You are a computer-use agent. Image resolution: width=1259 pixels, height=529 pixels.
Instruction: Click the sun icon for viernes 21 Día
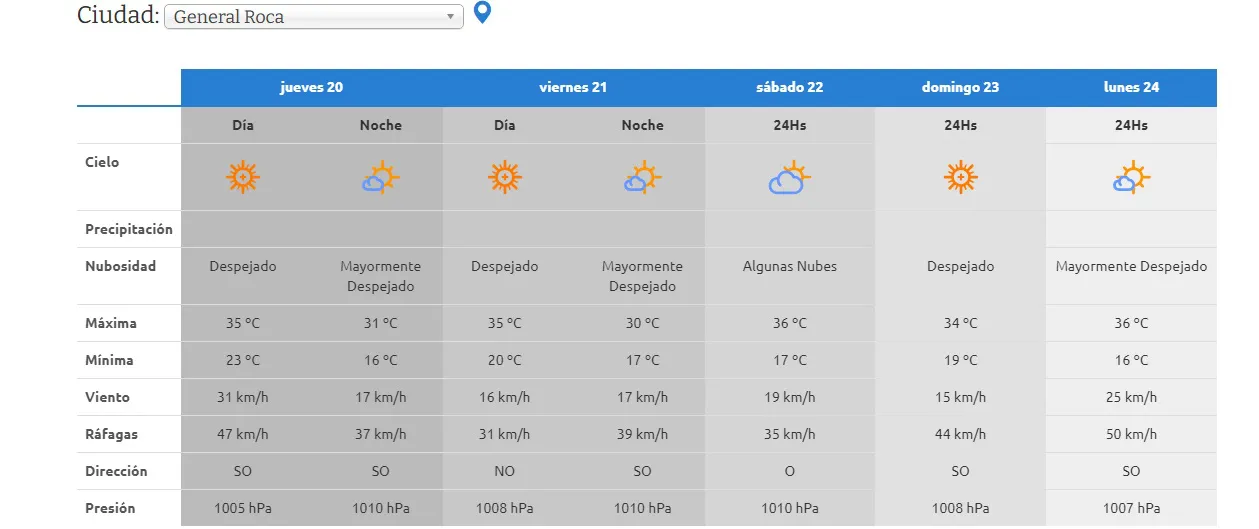tap(505, 177)
